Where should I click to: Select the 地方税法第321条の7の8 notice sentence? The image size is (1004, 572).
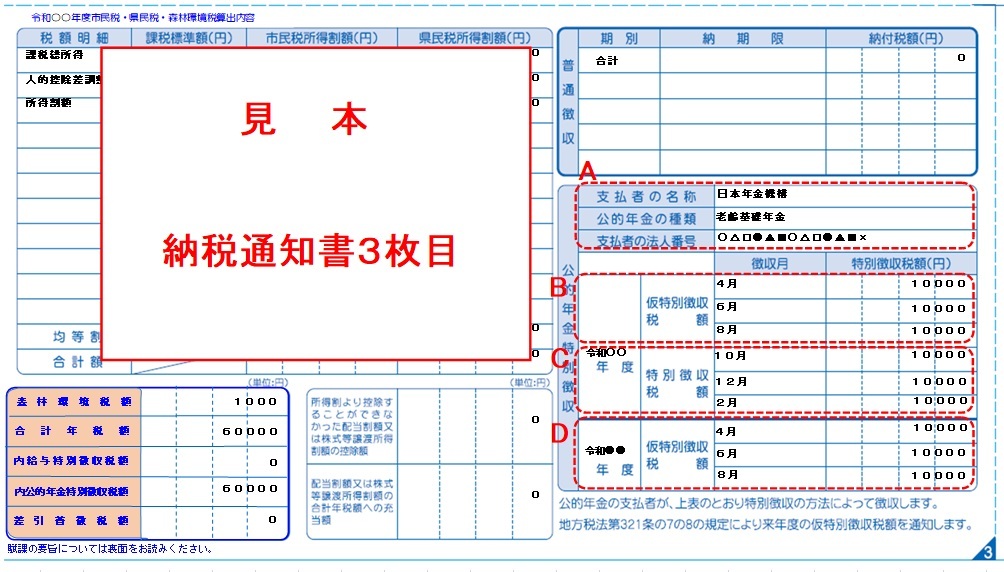[766, 525]
